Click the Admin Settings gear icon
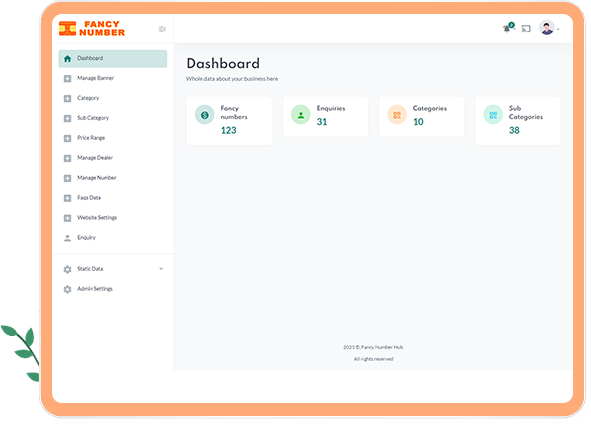The height and width of the screenshot is (424, 591). tap(67, 289)
